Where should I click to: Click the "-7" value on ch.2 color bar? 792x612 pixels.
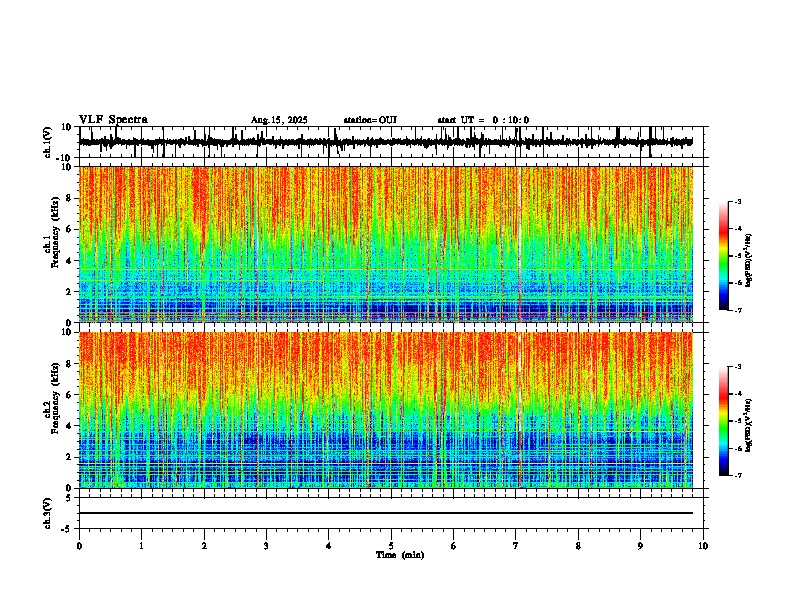tap(738, 475)
